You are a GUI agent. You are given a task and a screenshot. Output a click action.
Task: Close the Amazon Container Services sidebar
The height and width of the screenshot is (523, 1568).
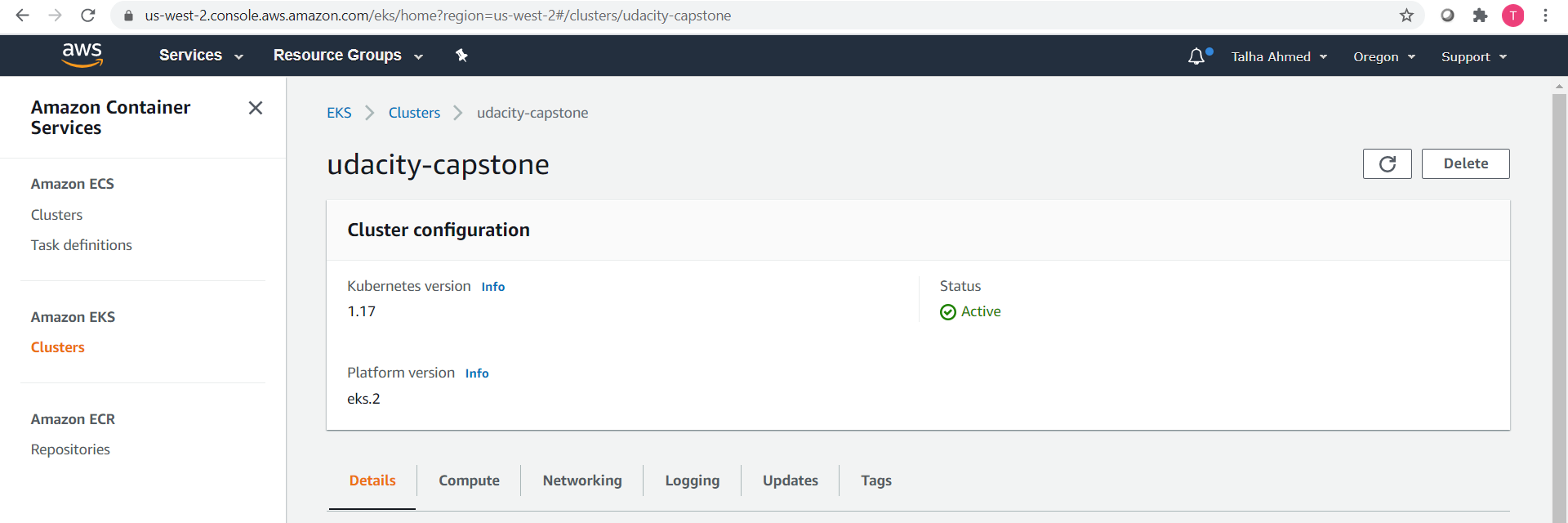click(x=256, y=108)
